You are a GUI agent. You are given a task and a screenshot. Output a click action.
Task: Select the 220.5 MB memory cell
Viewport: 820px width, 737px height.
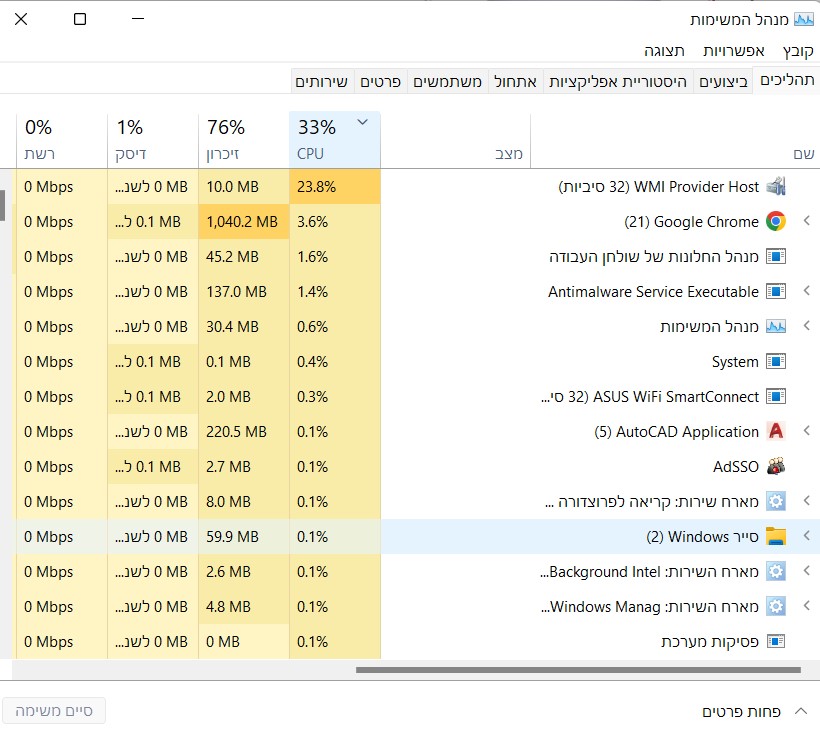coord(244,432)
